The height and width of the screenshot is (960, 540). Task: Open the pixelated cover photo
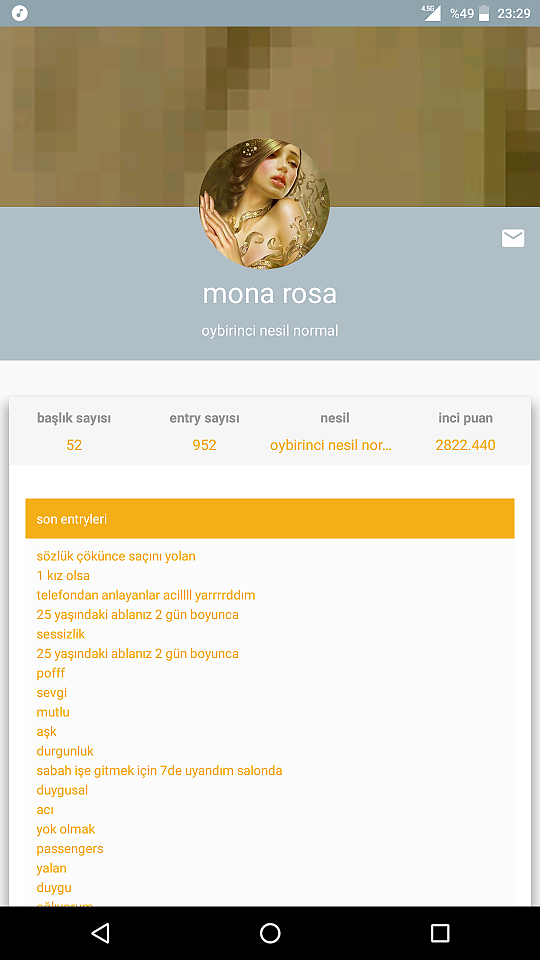[270, 116]
